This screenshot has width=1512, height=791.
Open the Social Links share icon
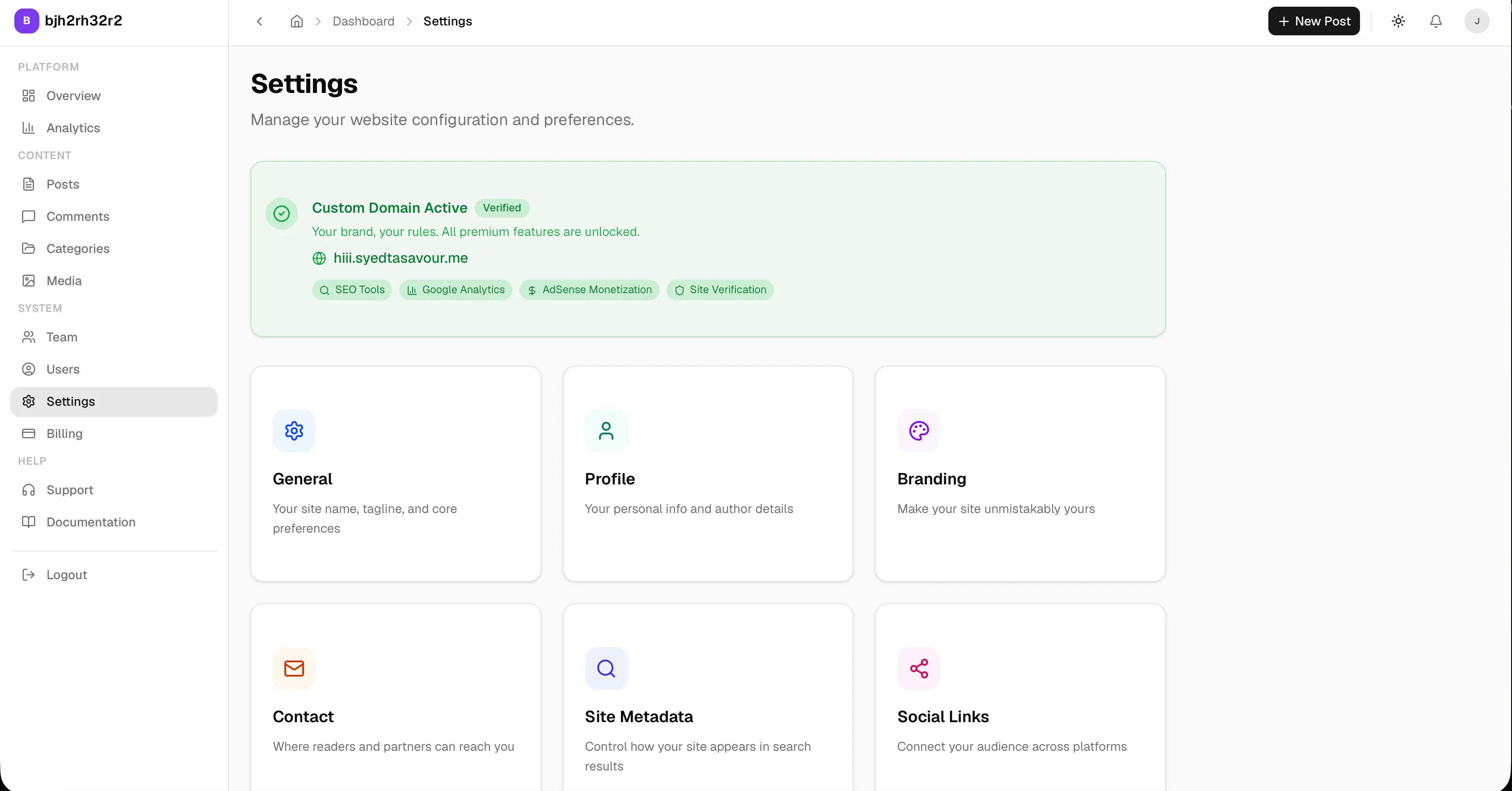click(919, 669)
